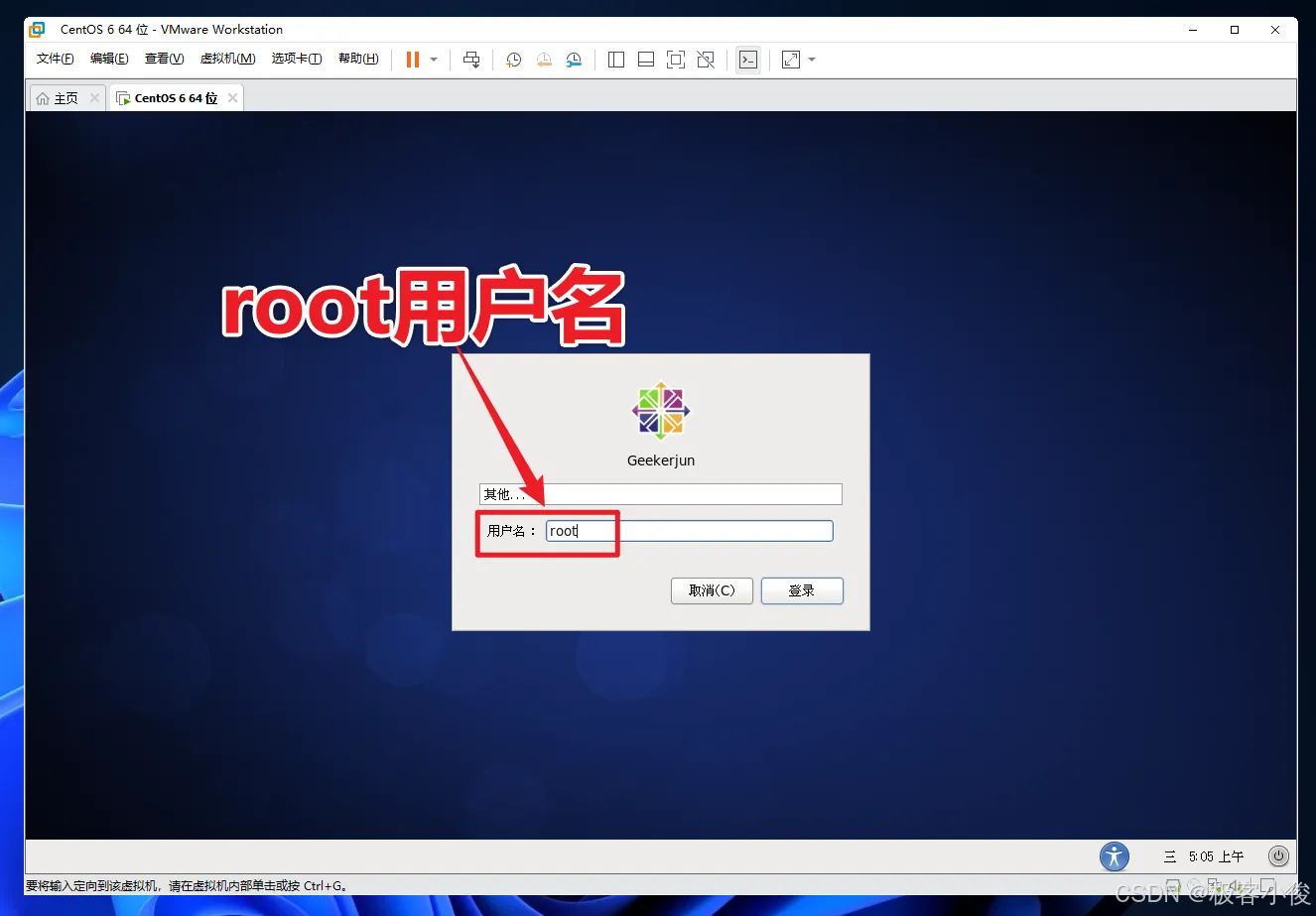Open the 编辑(E) menu
The width and height of the screenshot is (1316, 916).
click(x=109, y=60)
